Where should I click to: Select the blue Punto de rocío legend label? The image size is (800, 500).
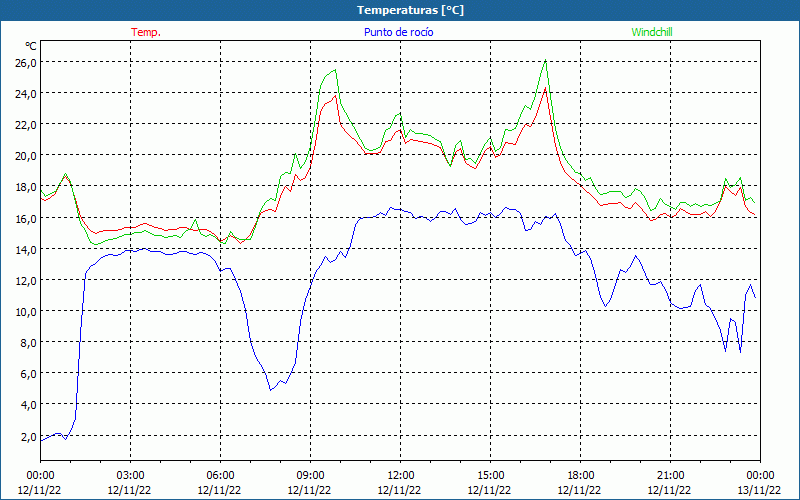point(398,32)
